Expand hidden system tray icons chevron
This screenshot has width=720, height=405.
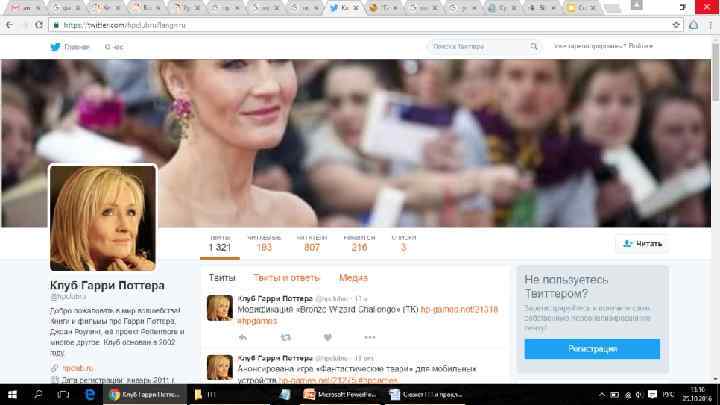(x=602, y=395)
